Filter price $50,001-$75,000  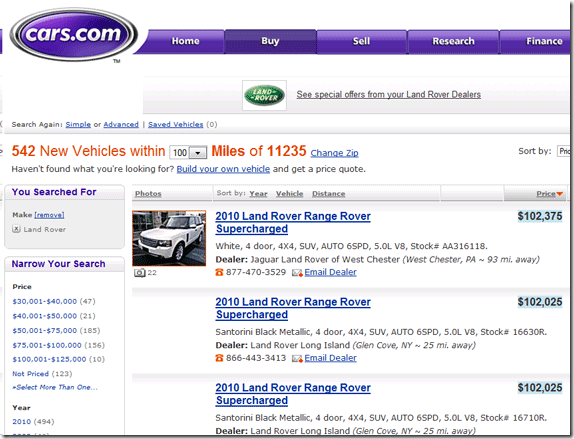(x=45, y=331)
